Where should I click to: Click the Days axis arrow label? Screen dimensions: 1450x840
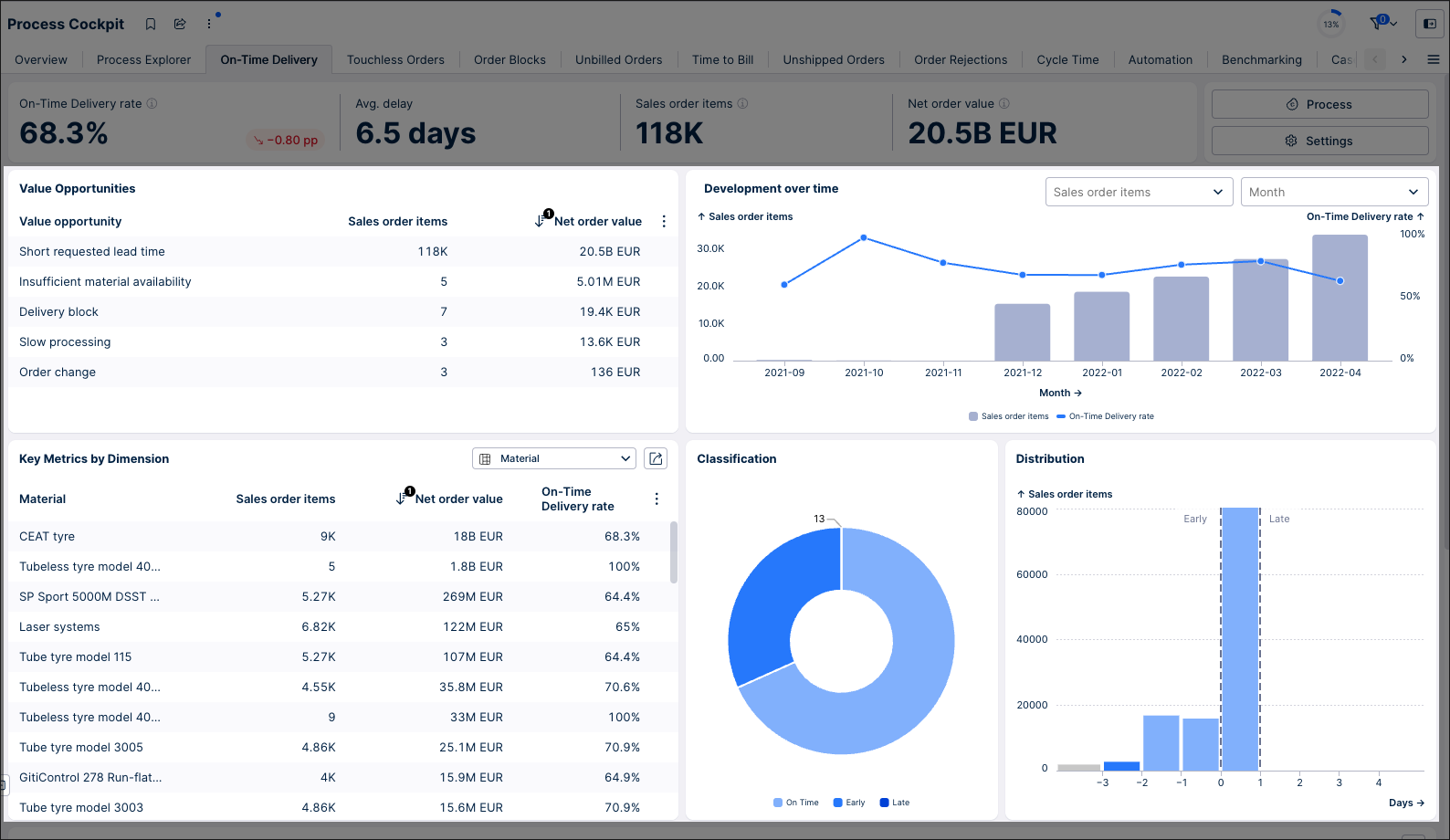tap(1406, 803)
